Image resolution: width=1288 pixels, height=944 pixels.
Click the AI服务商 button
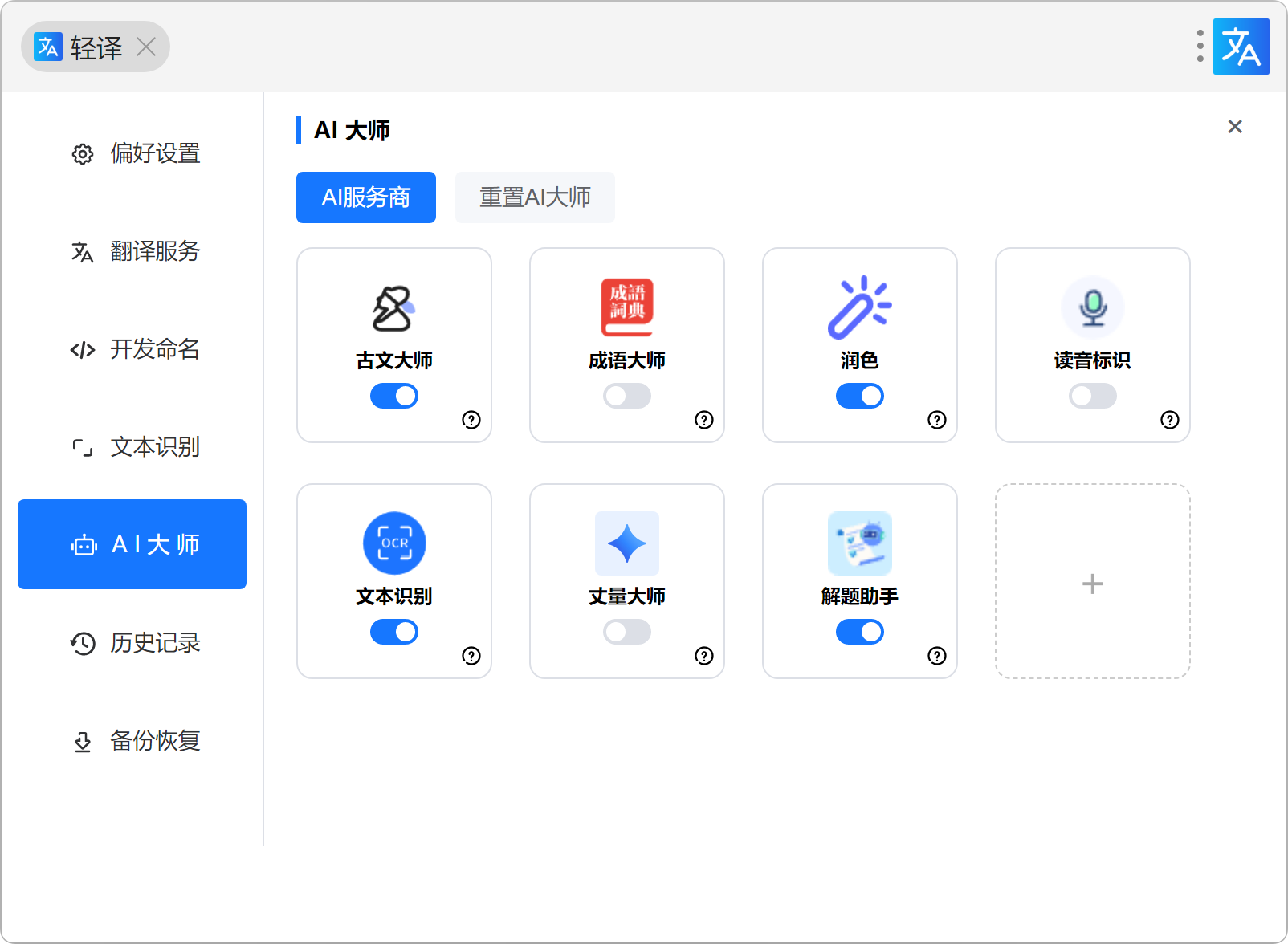366,197
